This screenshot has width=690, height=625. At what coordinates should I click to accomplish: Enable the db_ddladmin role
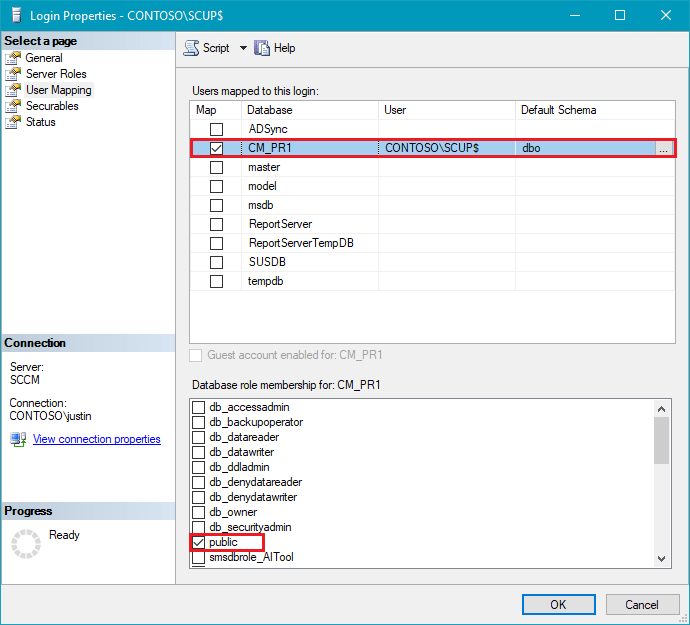[198, 467]
